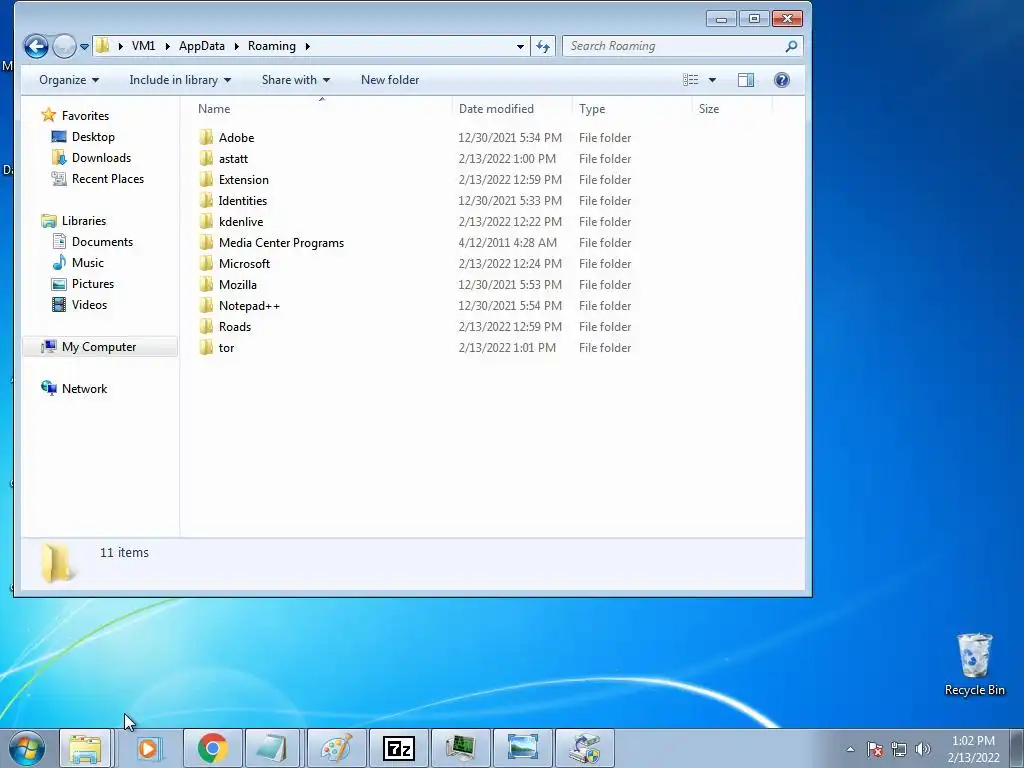
Task: Select the Microsoft folder
Action: pyautogui.click(x=244, y=264)
